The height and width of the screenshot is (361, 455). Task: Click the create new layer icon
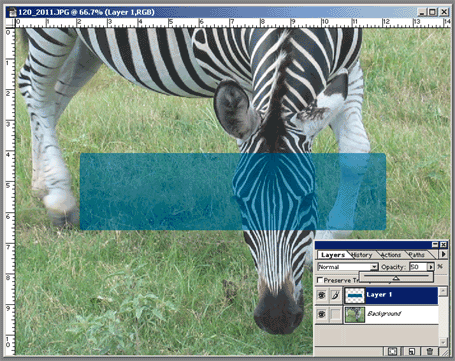(412, 351)
